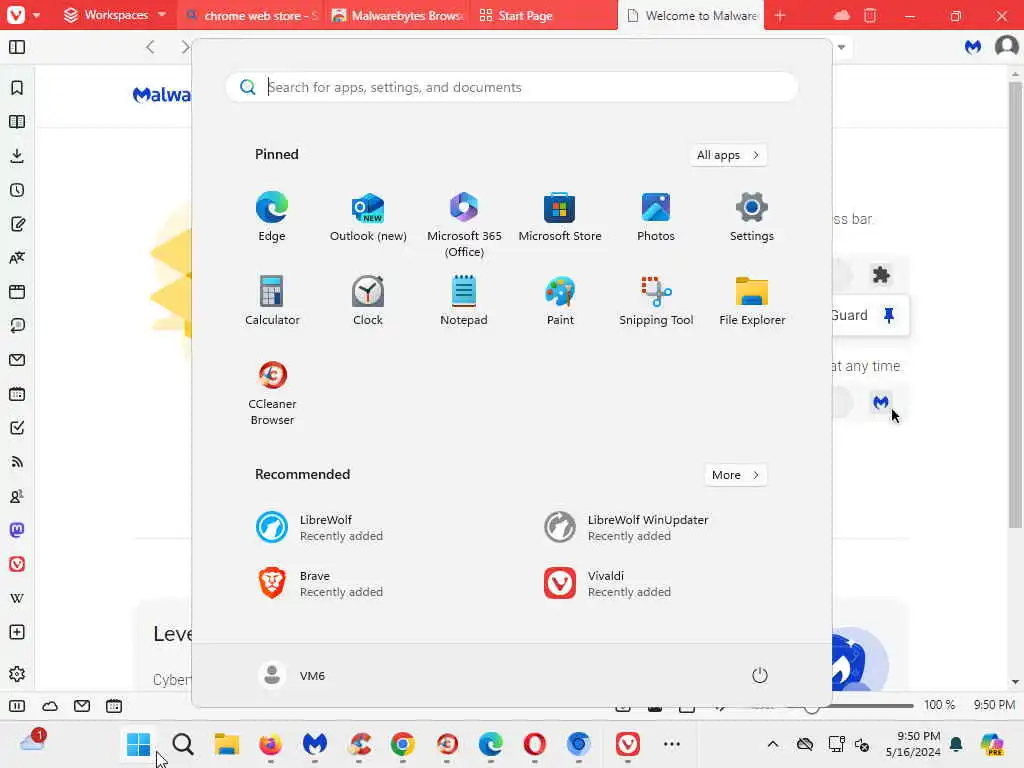This screenshot has width=1024, height=768.
Task: Open Settings from pinned apps
Action: (752, 217)
